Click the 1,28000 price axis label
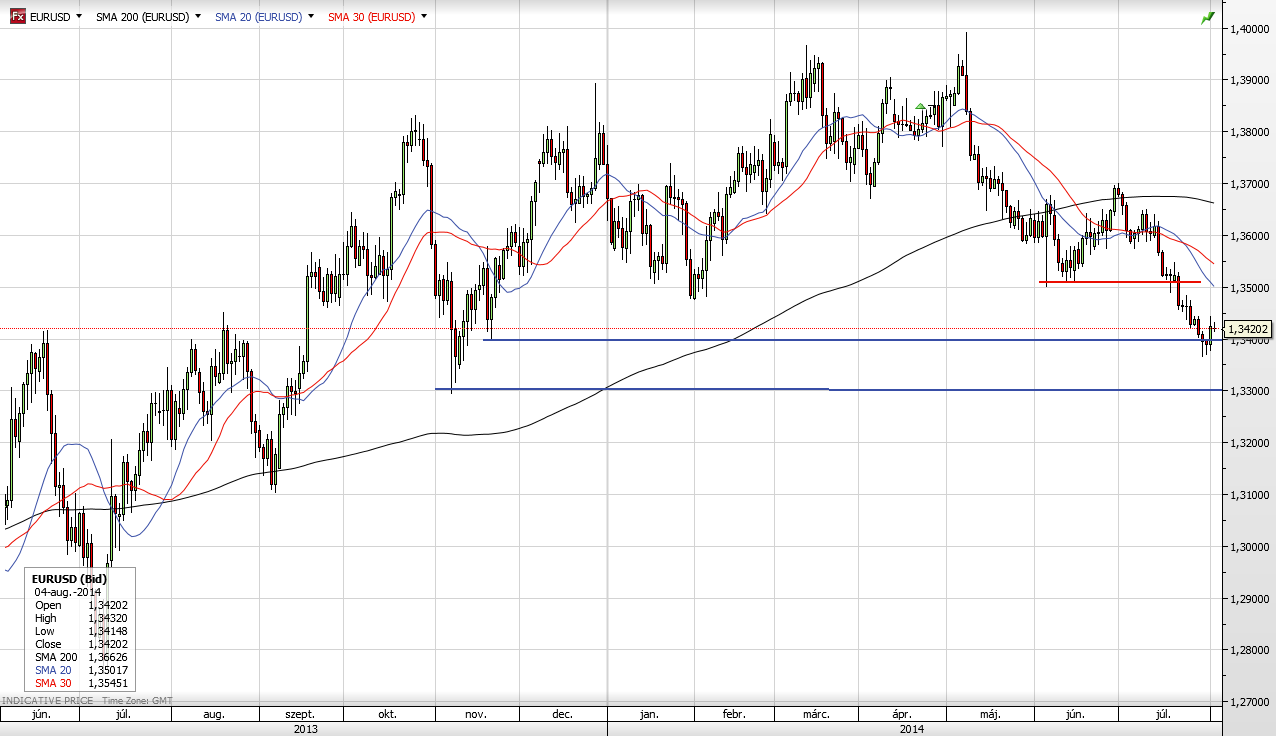The width and height of the screenshot is (1276, 736). tap(1250, 651)
